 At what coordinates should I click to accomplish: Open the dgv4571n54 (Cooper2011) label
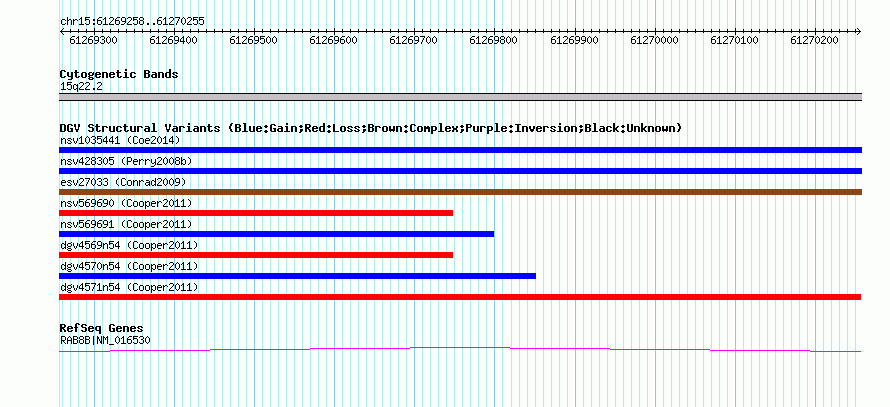click(x=129, y=287)
